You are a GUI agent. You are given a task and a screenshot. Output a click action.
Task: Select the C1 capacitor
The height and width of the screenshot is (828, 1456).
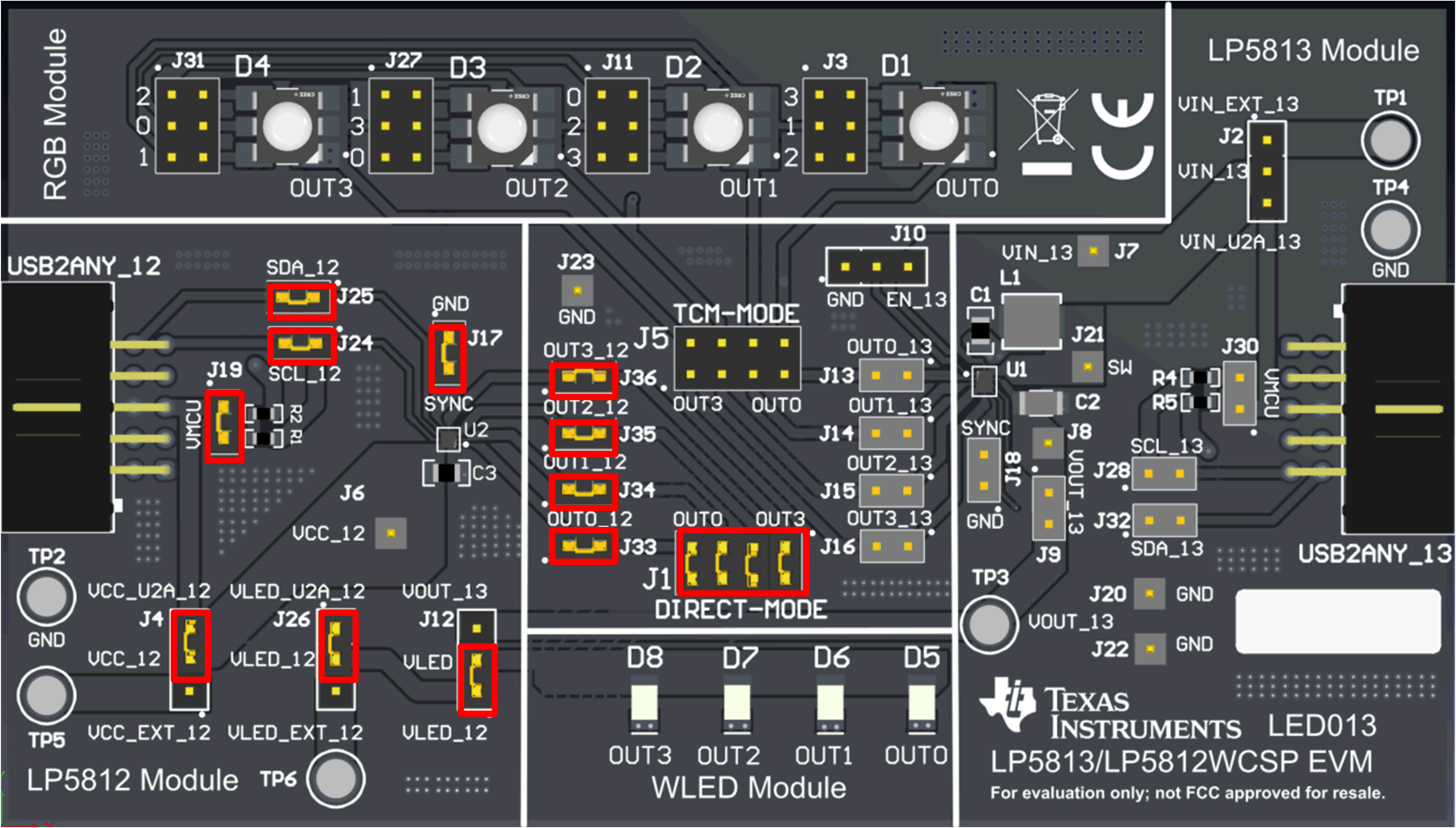981,329
